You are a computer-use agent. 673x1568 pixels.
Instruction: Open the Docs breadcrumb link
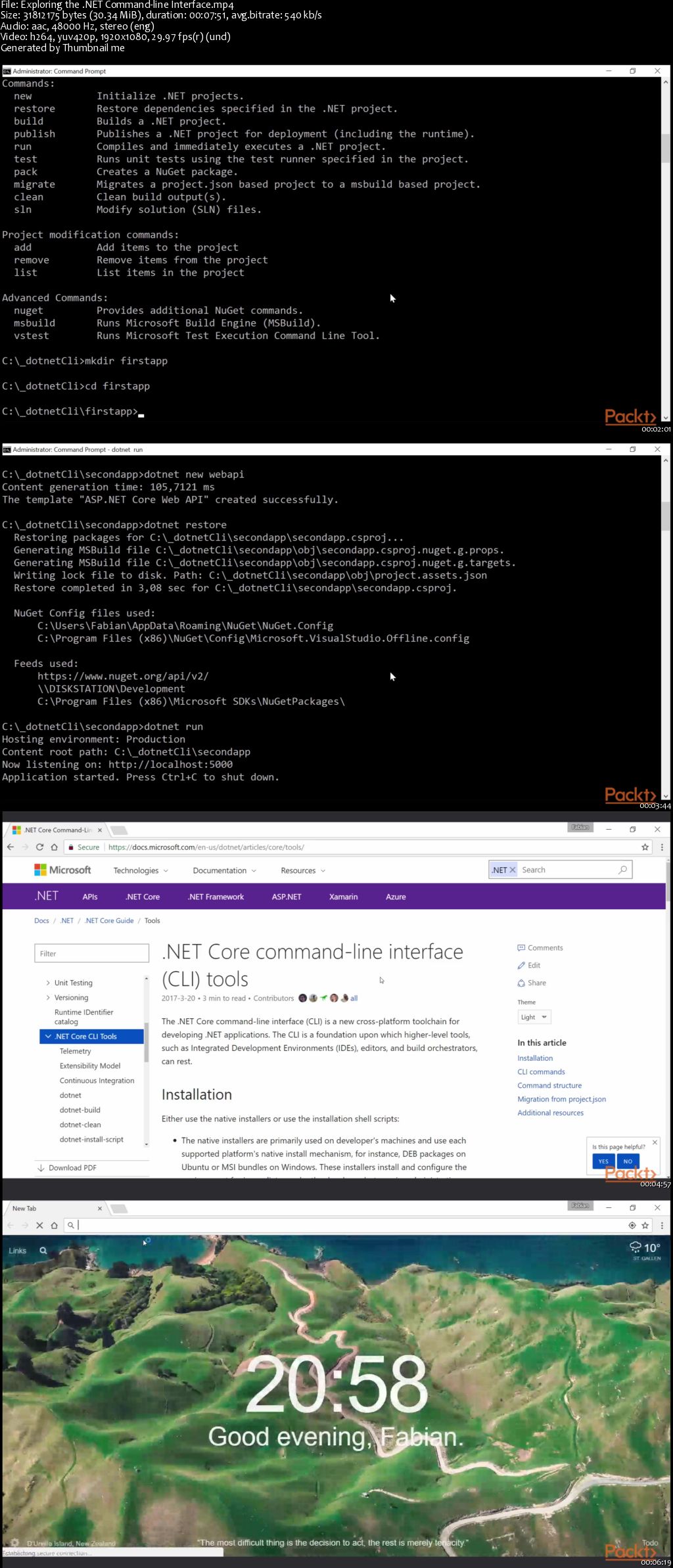[41, 921]
